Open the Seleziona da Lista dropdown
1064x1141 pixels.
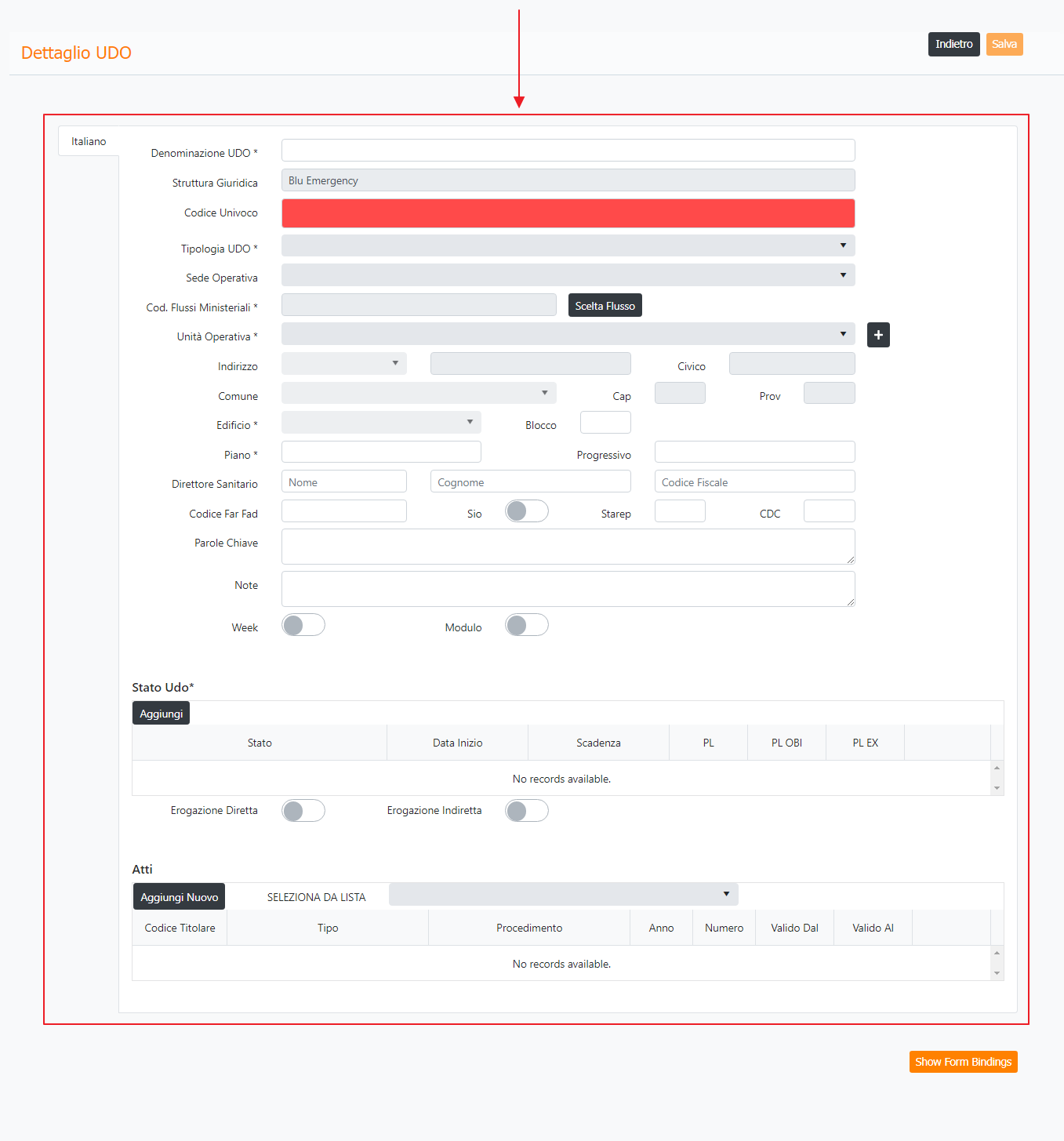pyautogui.click(x=563, y=895)
